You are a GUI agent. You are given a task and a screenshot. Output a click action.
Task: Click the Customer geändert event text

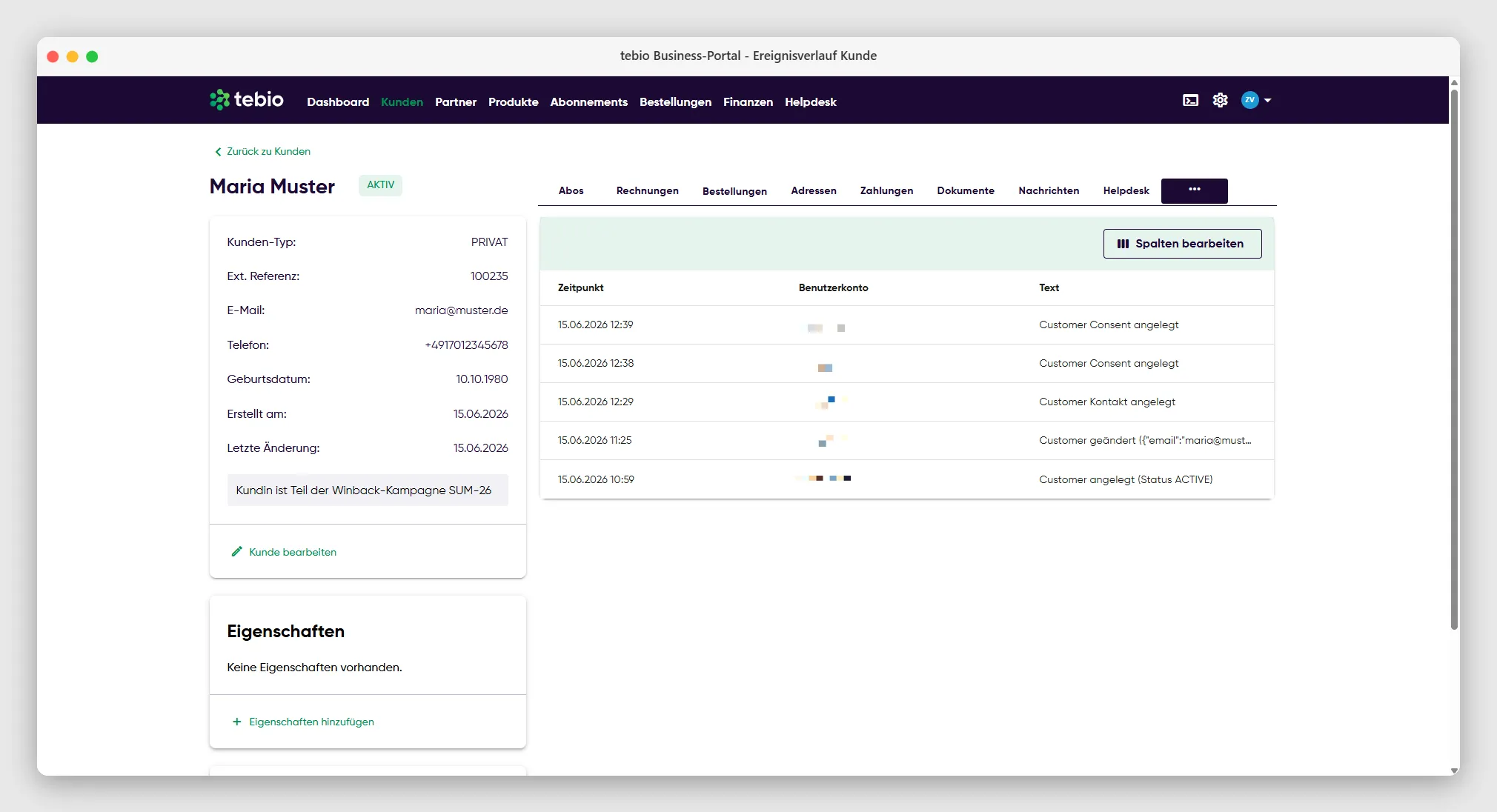coord(1145,440)
